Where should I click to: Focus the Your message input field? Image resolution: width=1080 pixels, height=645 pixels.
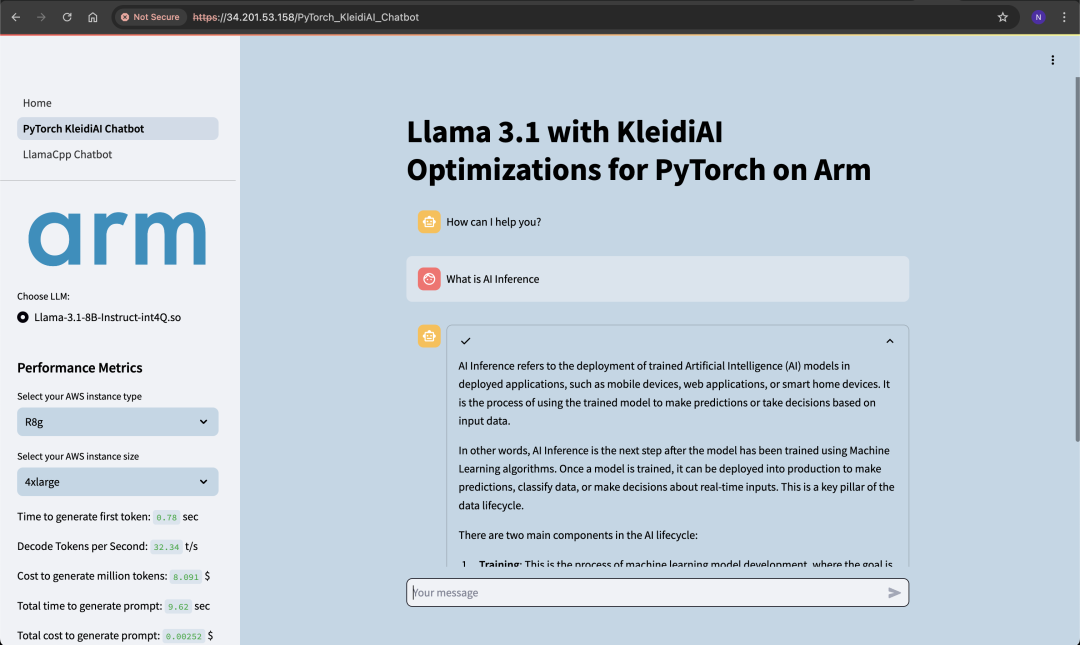(645, 593)
